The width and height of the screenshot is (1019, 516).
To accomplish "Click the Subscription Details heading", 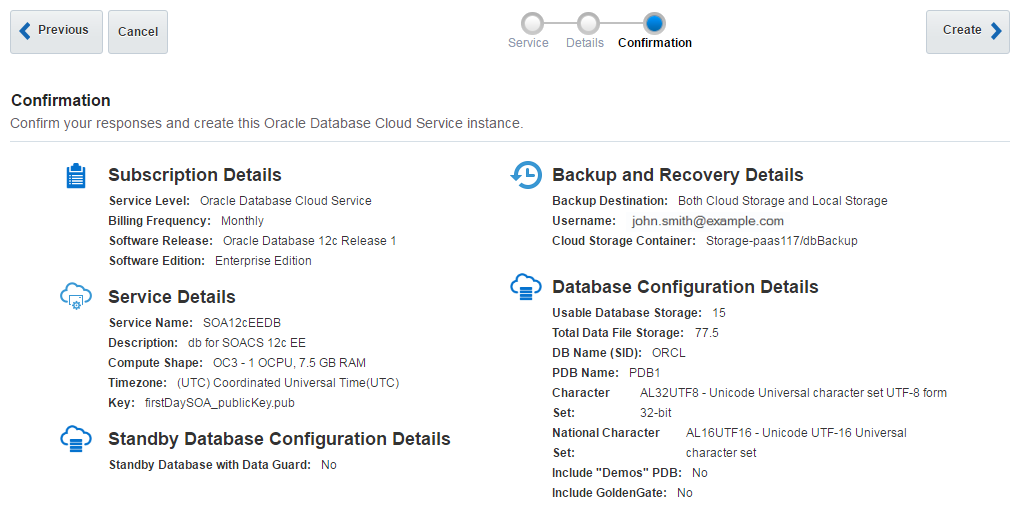I will [x=195, y=175].
